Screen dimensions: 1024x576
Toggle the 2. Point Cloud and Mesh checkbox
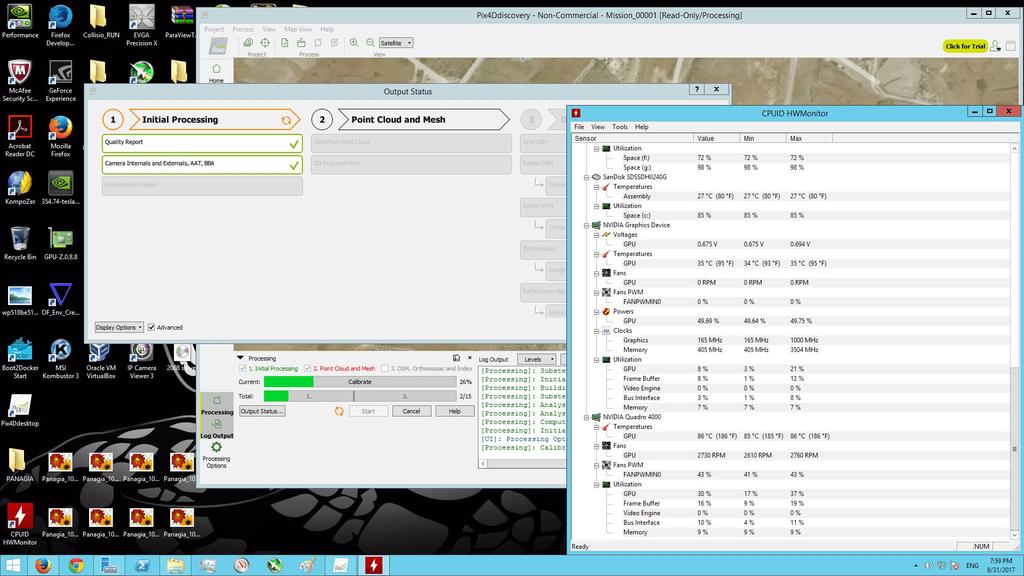[x=308, y=368]
